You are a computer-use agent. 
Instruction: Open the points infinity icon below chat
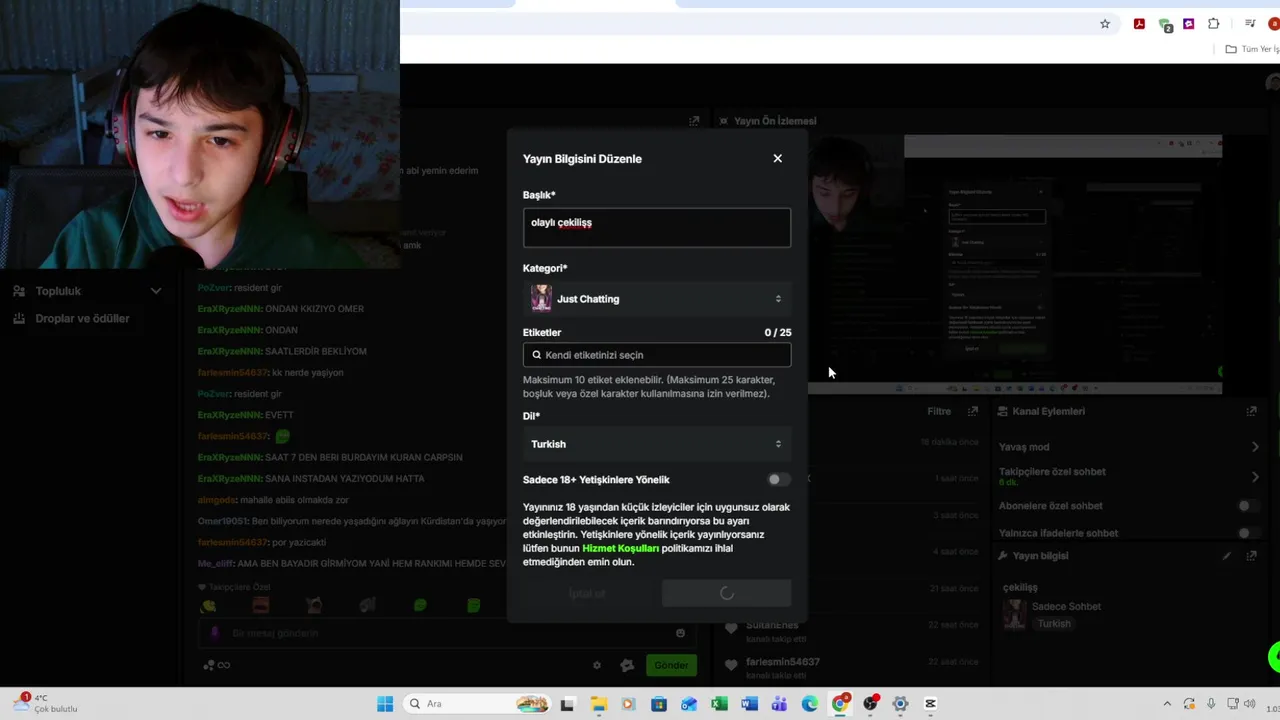[x=217, y=665]
